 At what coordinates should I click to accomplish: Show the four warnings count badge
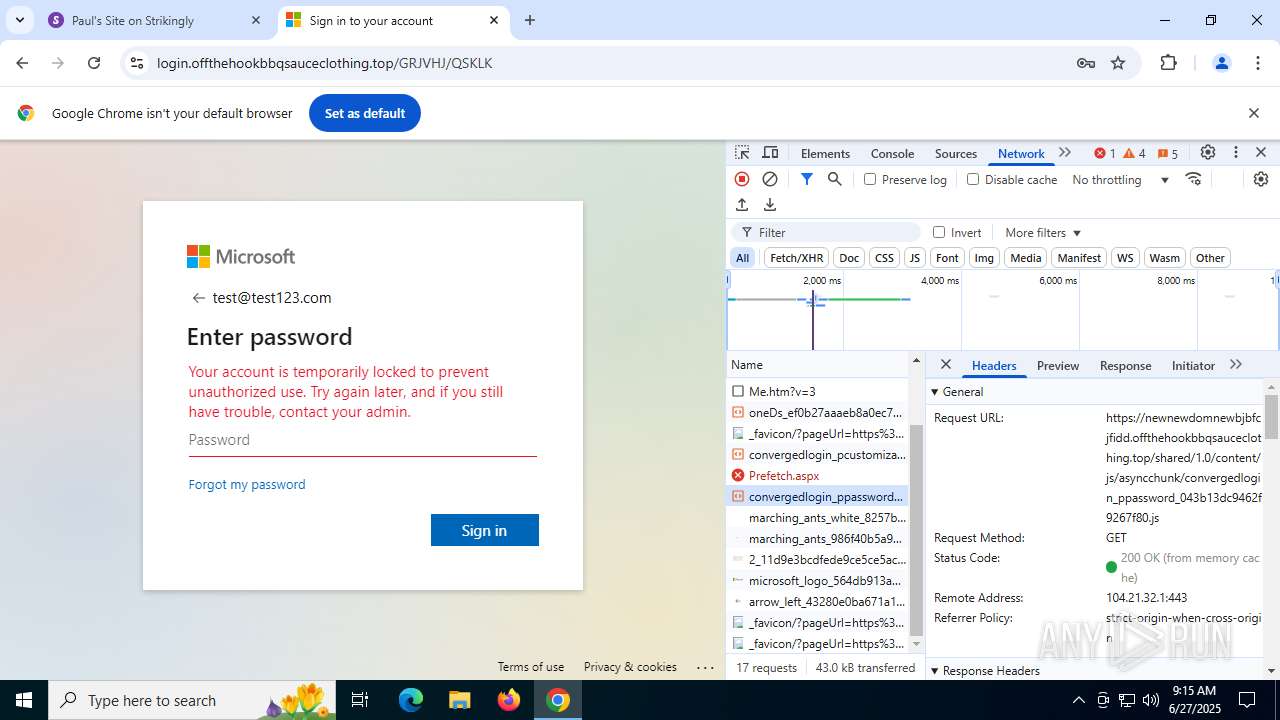pyautogui.click(x=1135, y=153)
